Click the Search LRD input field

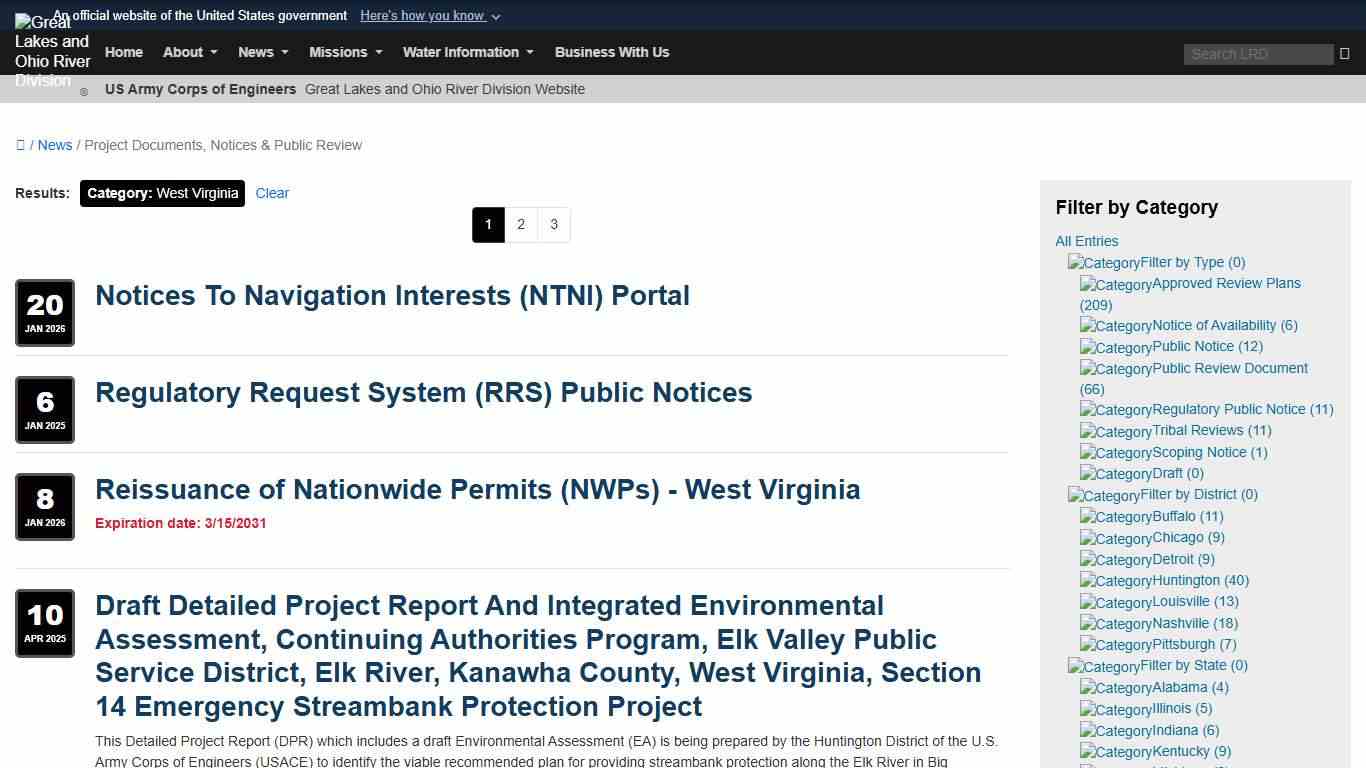click(x=1256, y=54)
